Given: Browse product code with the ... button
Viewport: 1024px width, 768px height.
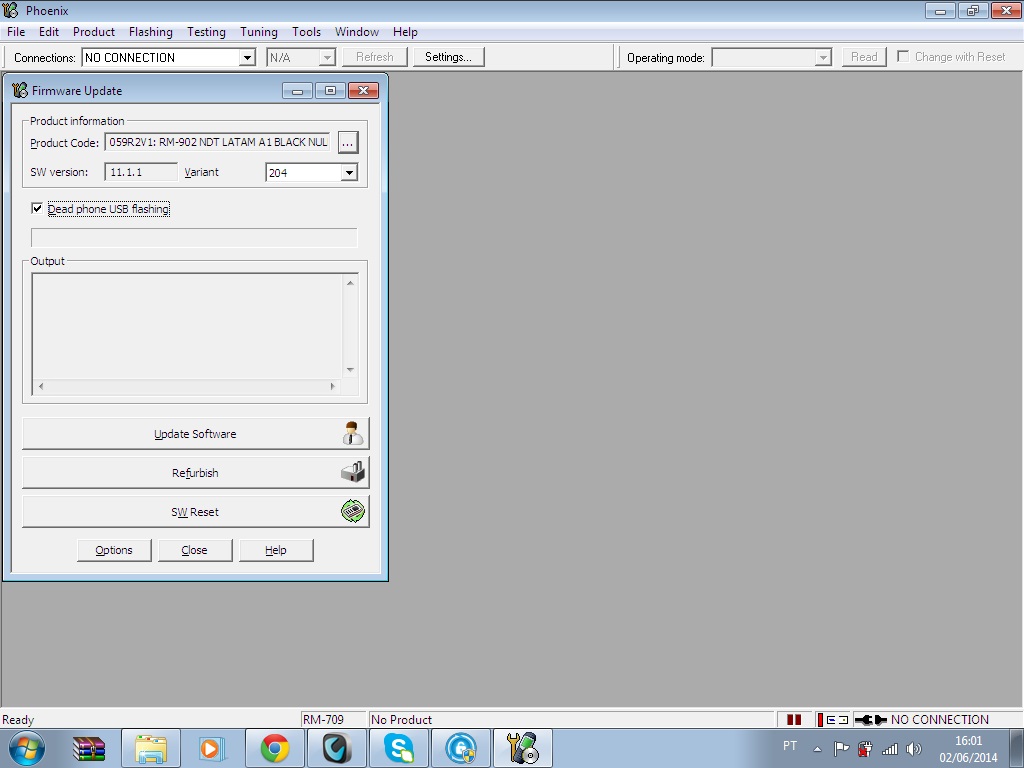Looking at the screenshot, I should (347, 142).
